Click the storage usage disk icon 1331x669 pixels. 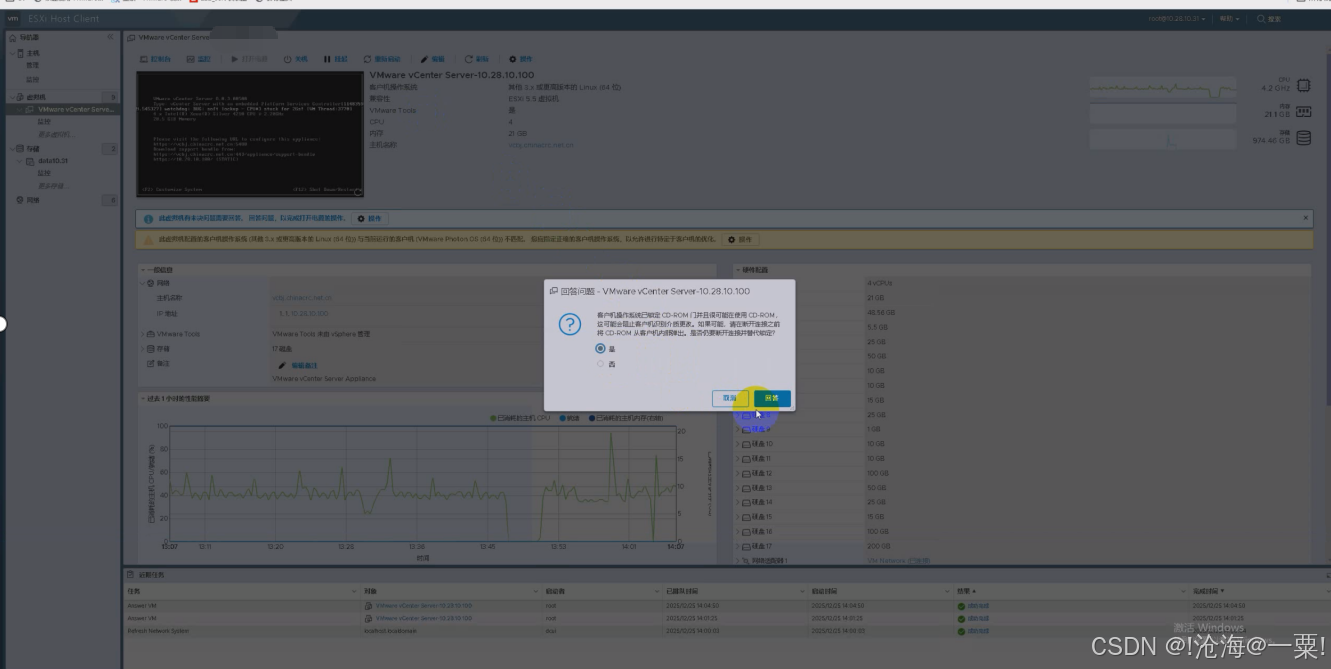pos(1303,138)
